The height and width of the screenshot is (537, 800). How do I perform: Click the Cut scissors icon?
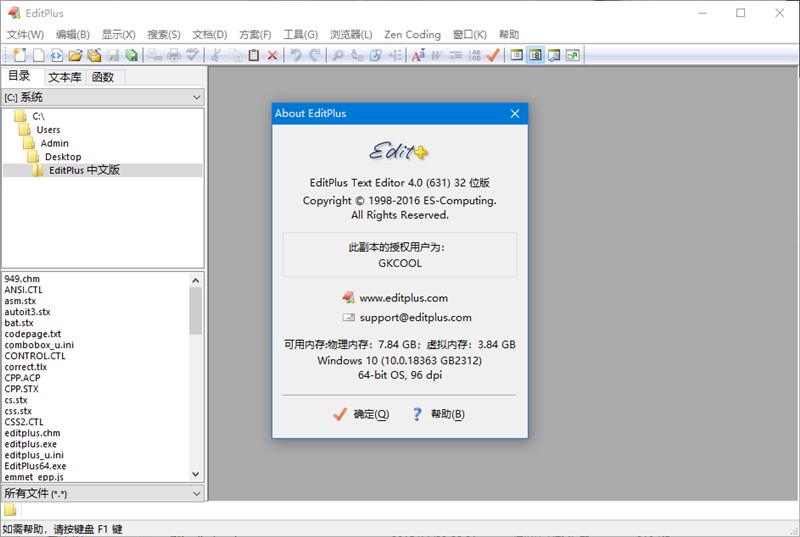(216, 55)
